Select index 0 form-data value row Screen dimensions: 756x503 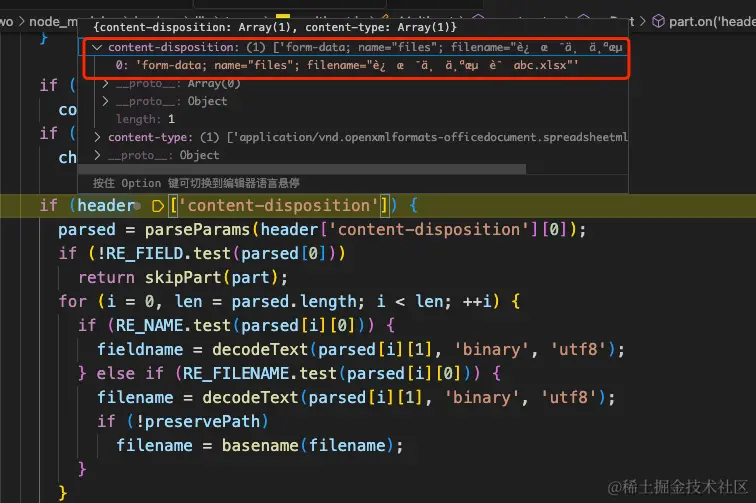click(347, 65)
